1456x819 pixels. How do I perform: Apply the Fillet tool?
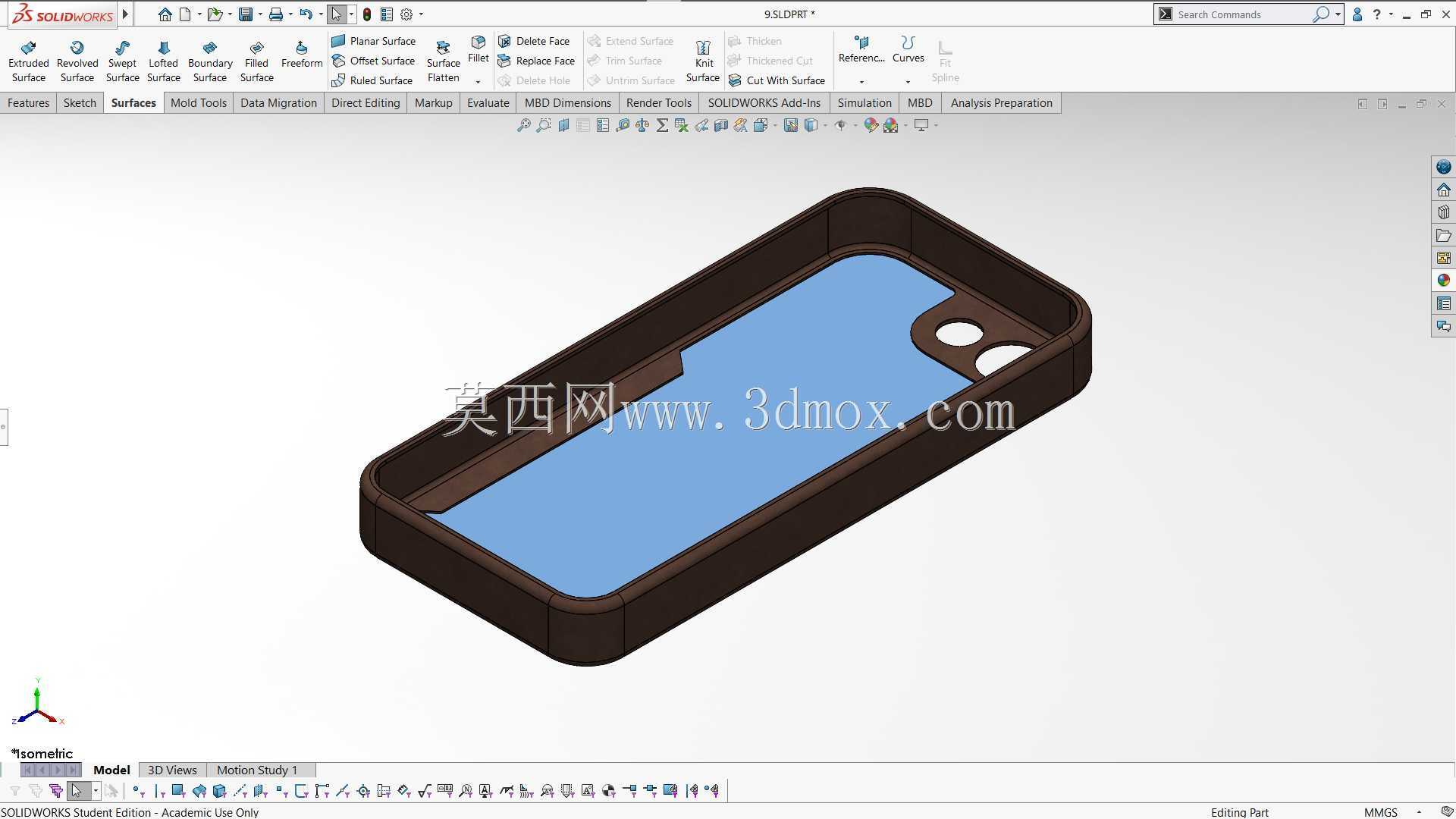pos(479,49)
